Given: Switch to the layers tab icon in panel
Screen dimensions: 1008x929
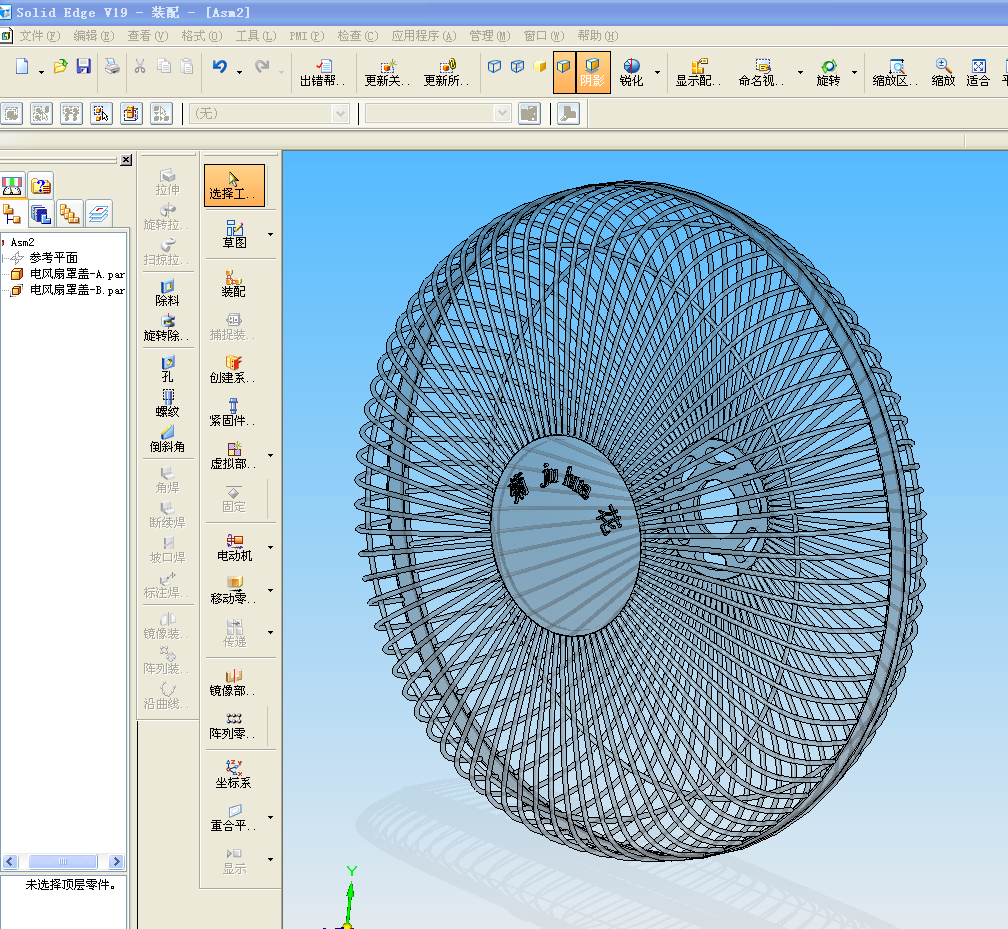Looking at the screenshot, I should pos(98,213).
